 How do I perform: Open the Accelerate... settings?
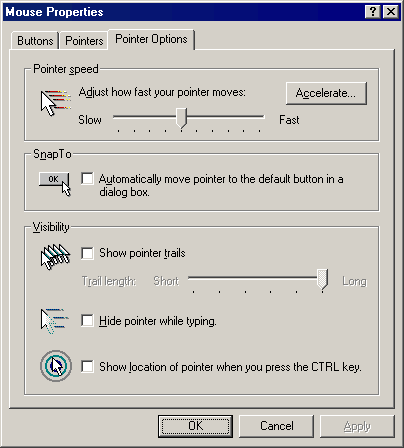326,93
